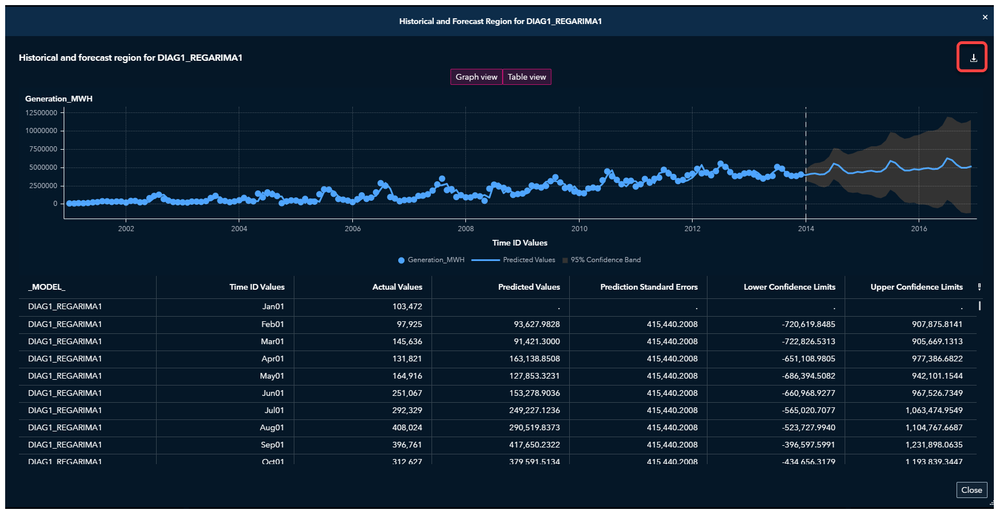The image size is (999, 514).
Task: Click the Generation_MWH legend dot
Action: (401, 261)
